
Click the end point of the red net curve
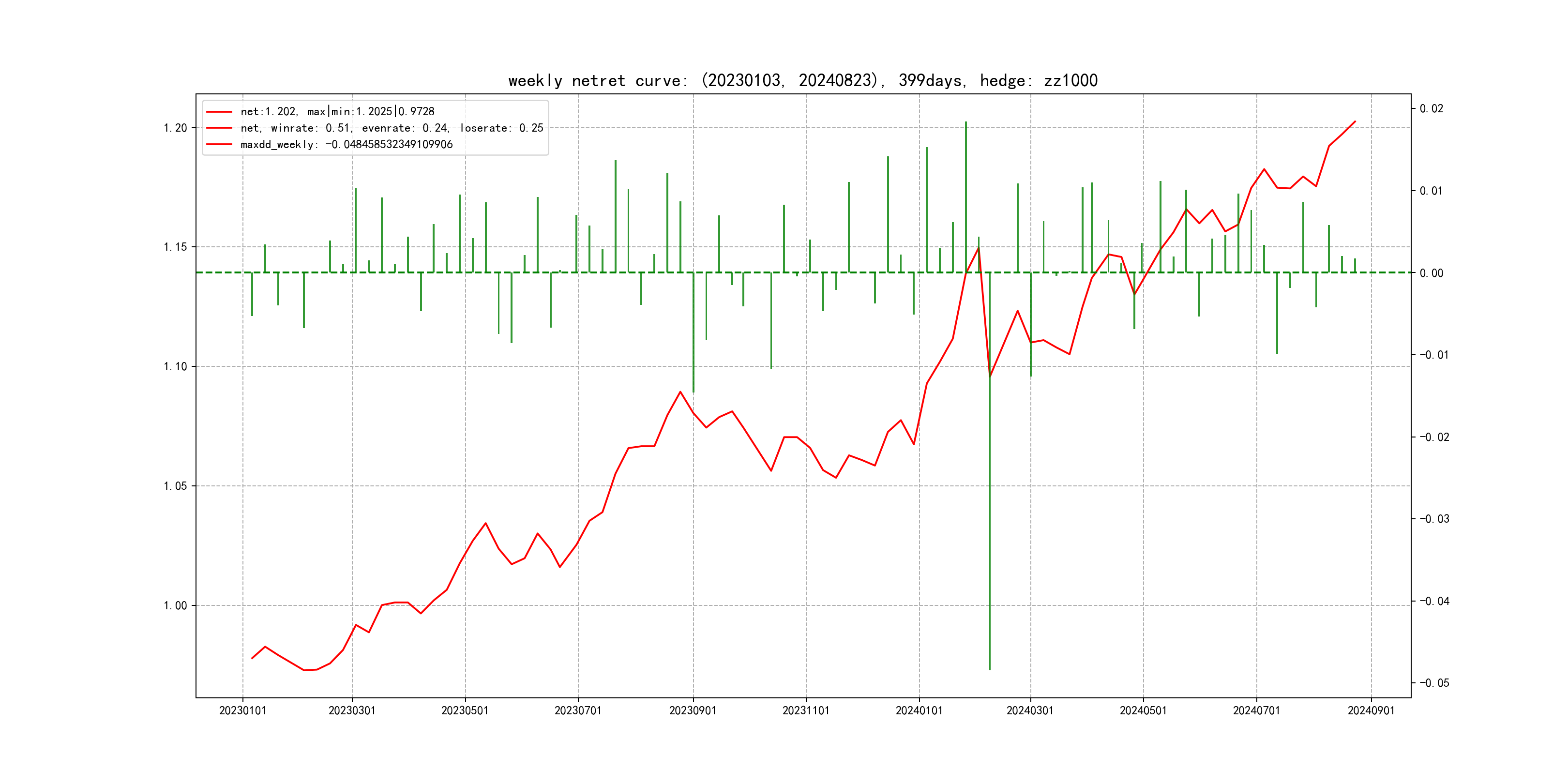coord(1355,122)
